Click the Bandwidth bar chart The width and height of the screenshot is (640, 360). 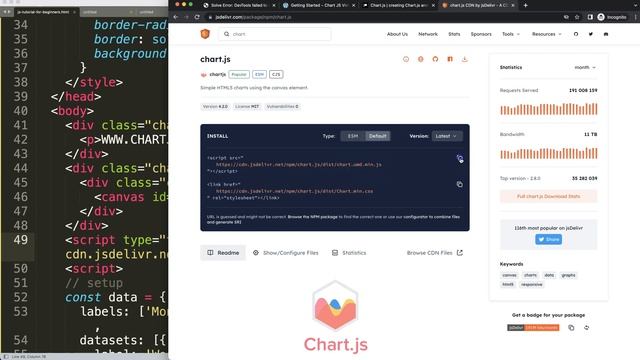point(549,153)
